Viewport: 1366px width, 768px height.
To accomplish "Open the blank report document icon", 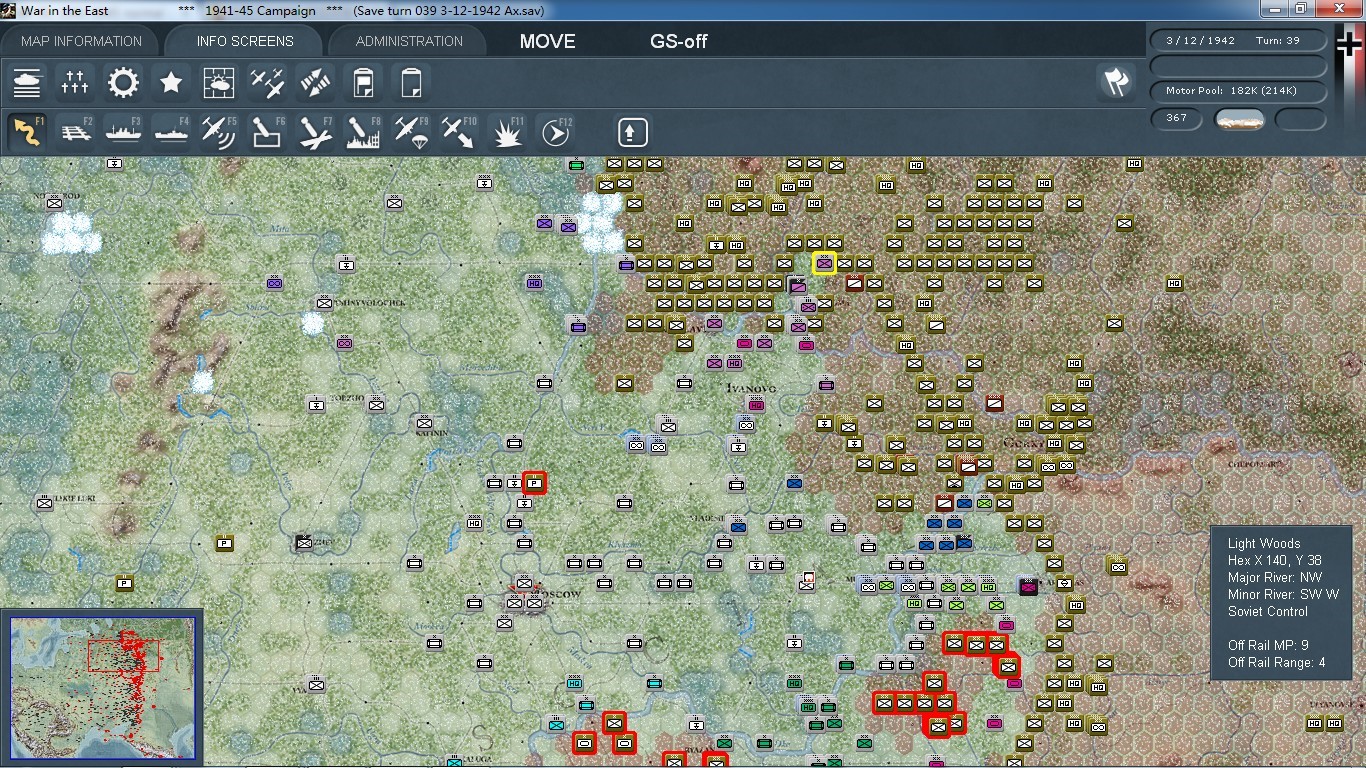I will tap(411, 83).
